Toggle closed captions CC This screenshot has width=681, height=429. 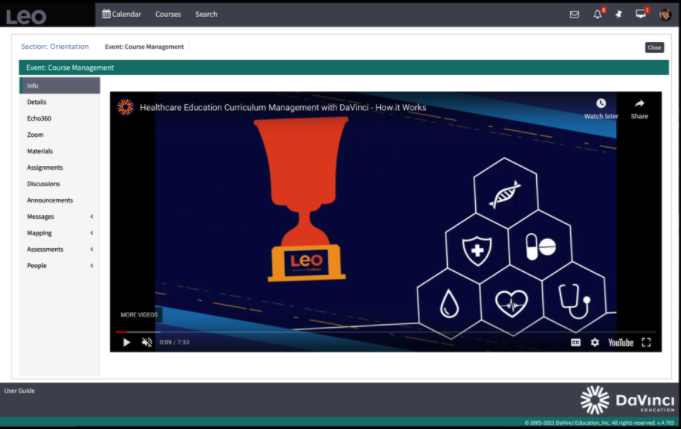[575, 342]
